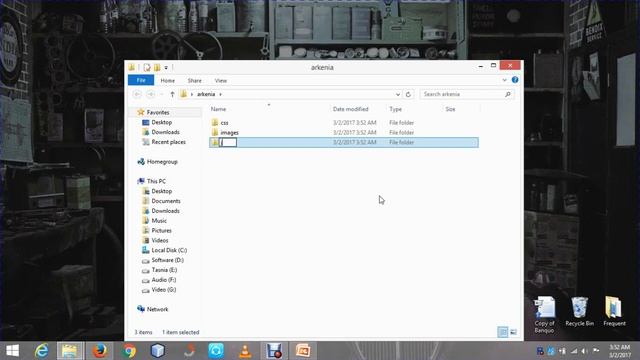The width and height of the screenshot is (640, 360).
Task: Click the New folder icon in Quick Access toolbar
Action: coord(157,67)
